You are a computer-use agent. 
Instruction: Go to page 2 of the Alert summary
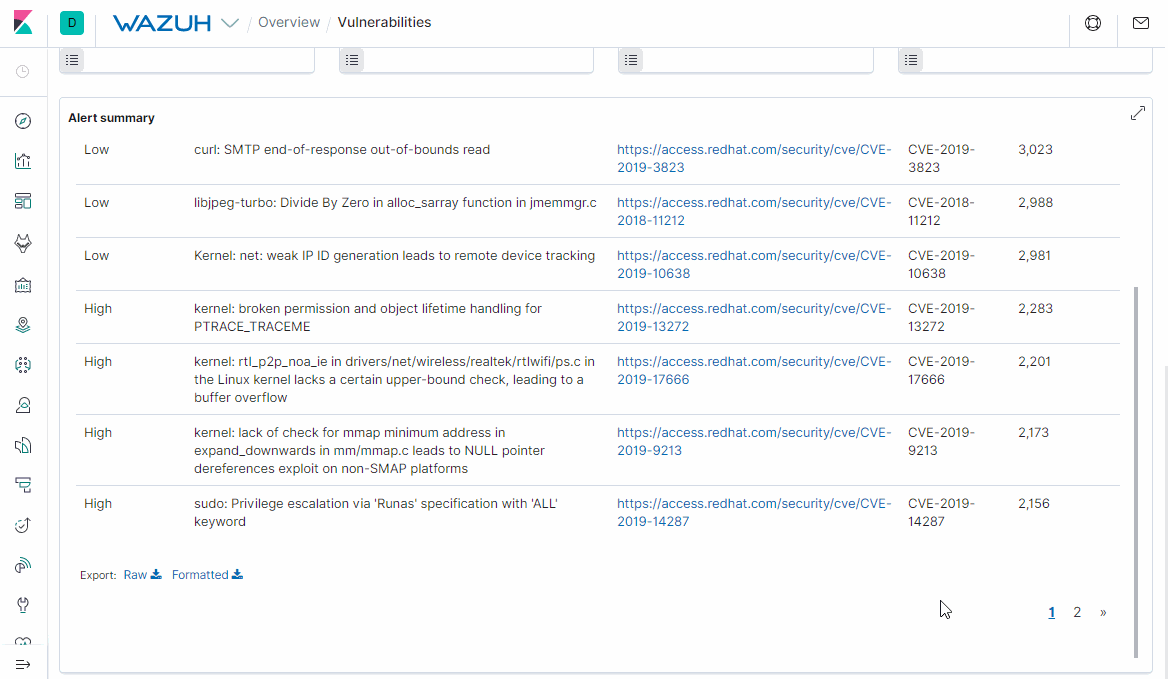click(x=1077, y=611)
